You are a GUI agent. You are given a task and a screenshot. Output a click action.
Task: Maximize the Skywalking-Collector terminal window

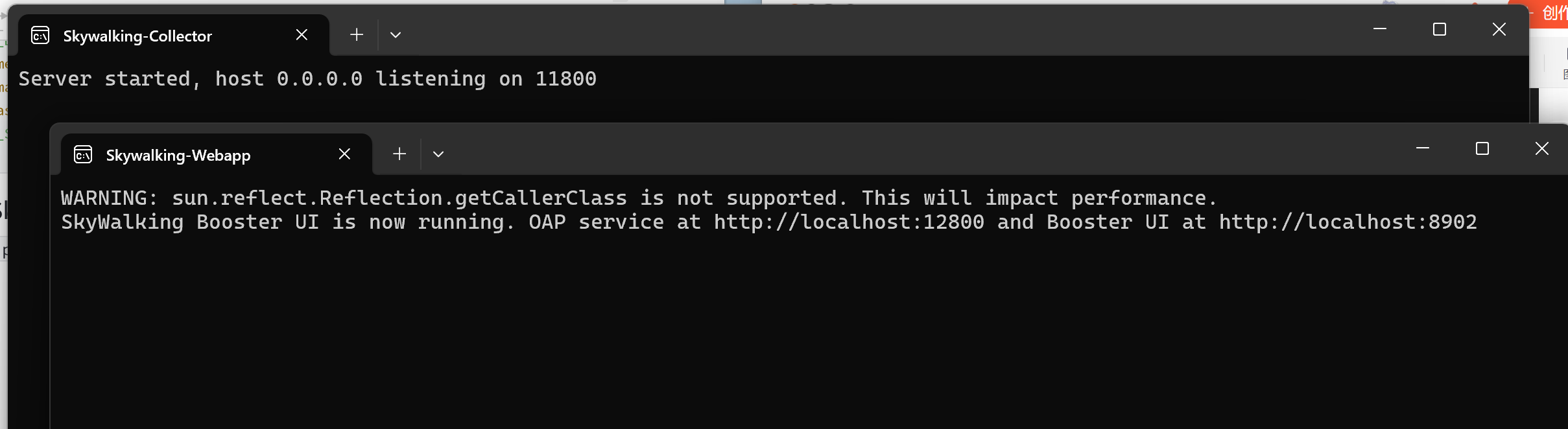click(x=1440, y=29)
